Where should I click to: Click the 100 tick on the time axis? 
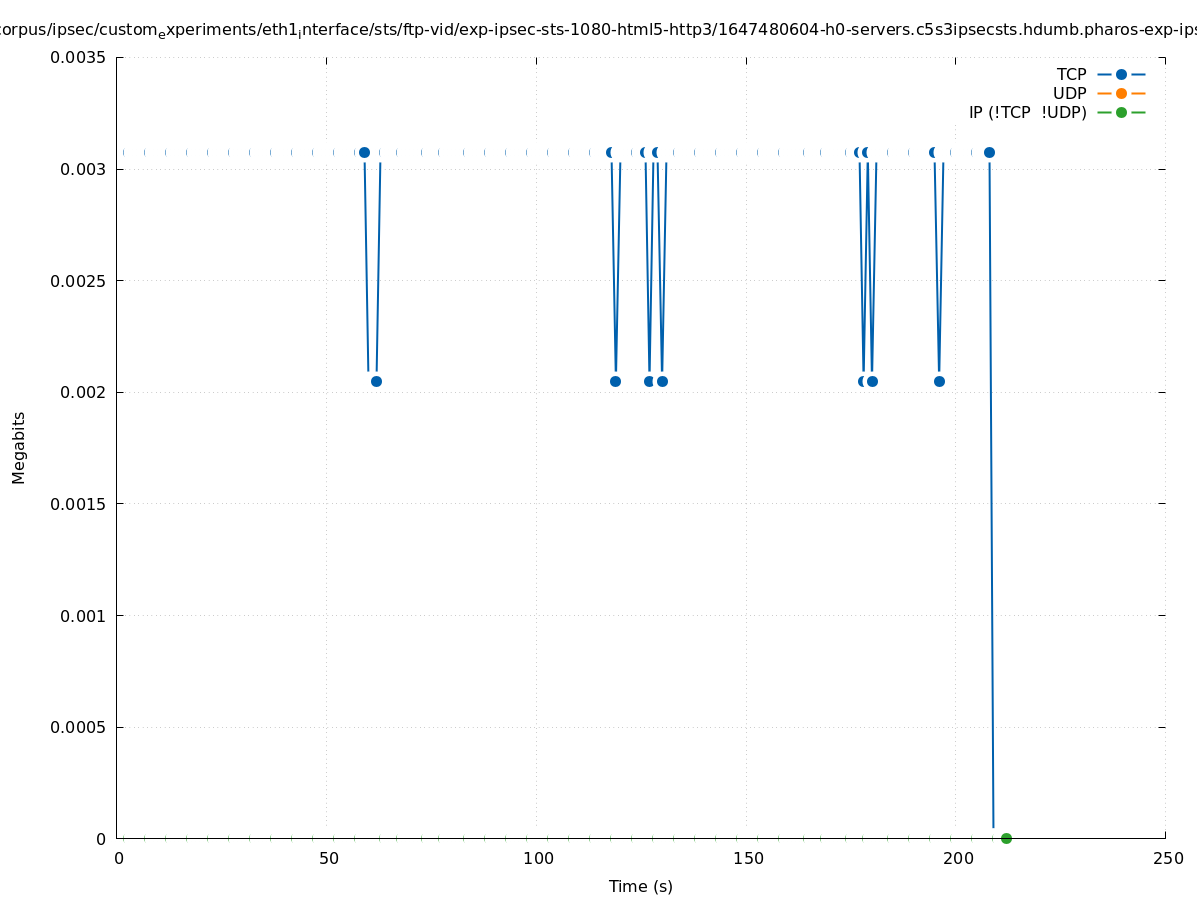point(538,858)
